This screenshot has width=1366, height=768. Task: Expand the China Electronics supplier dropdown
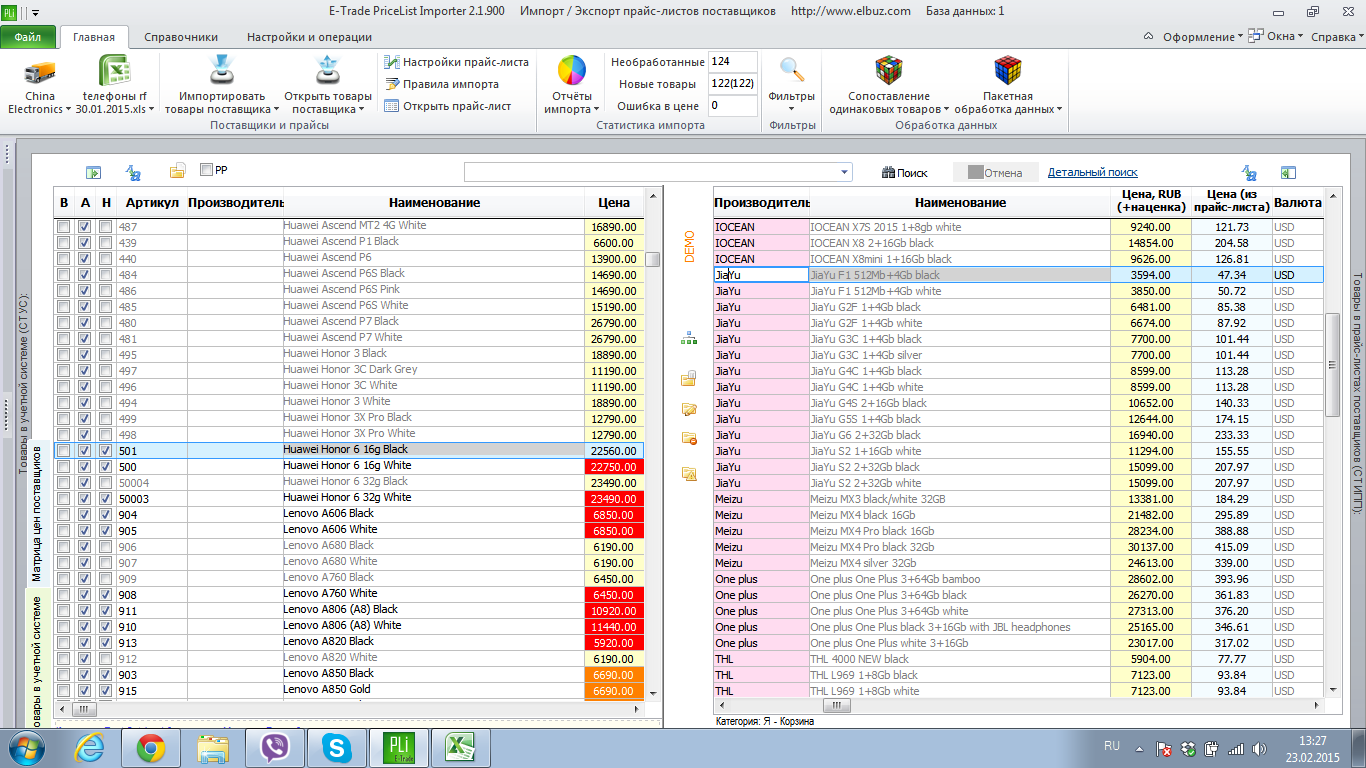click(68, 110)
